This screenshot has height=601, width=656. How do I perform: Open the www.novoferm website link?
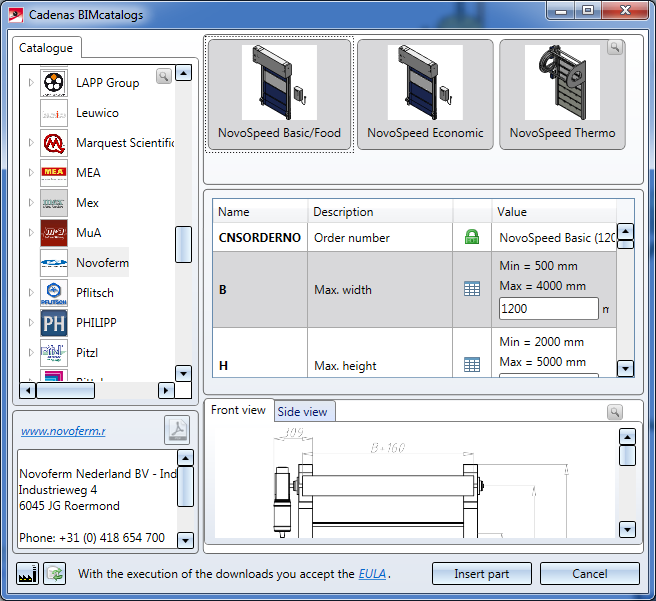(x=63, y=431)
